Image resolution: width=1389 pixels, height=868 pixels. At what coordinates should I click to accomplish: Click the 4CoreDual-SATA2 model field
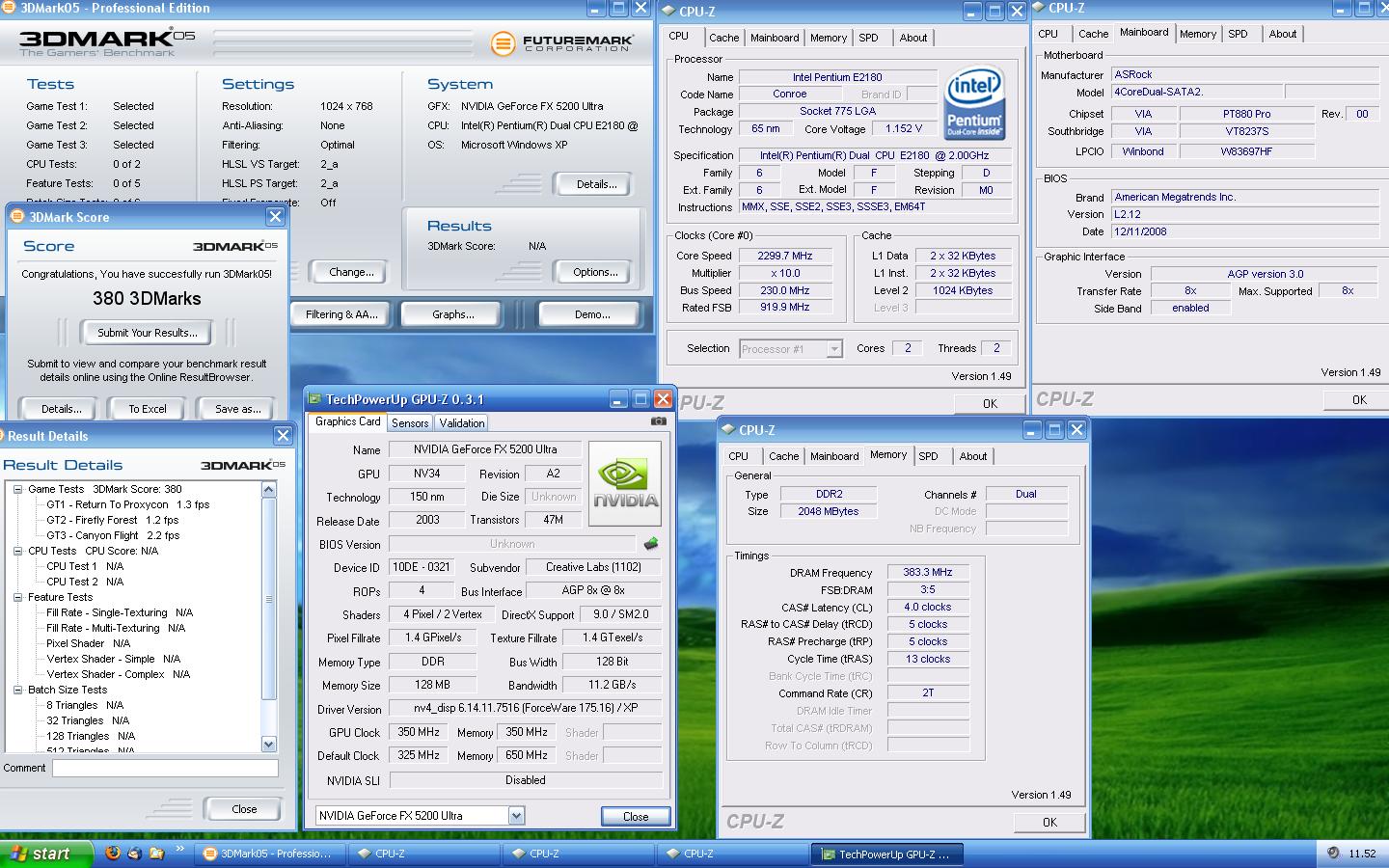[1196, 93]
